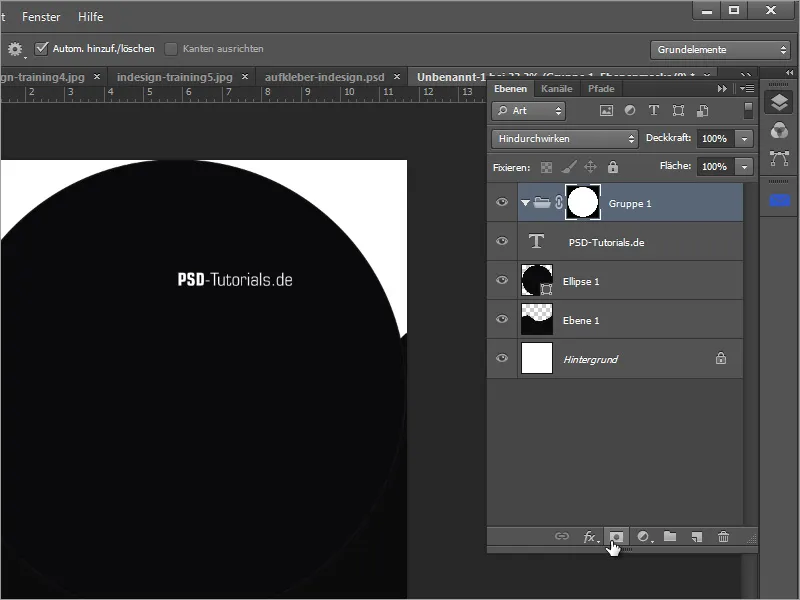Open the Paths panel dock icon
This screenshot has width=800, height=600.
pos(779,159)
